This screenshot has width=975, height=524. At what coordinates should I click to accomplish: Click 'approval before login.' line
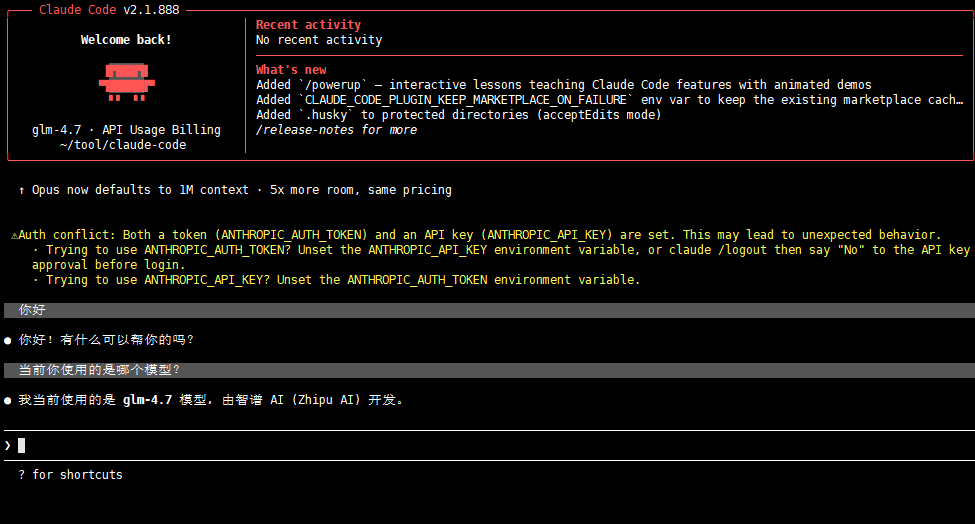109,265
